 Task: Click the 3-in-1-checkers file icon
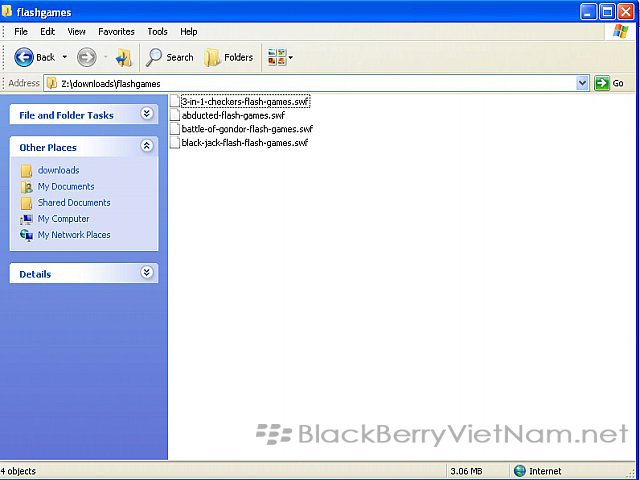click(x=175, y=101)
